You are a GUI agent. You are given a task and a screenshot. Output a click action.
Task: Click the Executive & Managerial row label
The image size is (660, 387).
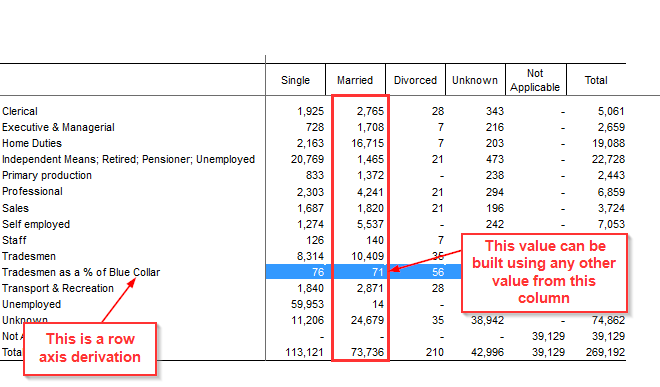[x=58, y=127]
